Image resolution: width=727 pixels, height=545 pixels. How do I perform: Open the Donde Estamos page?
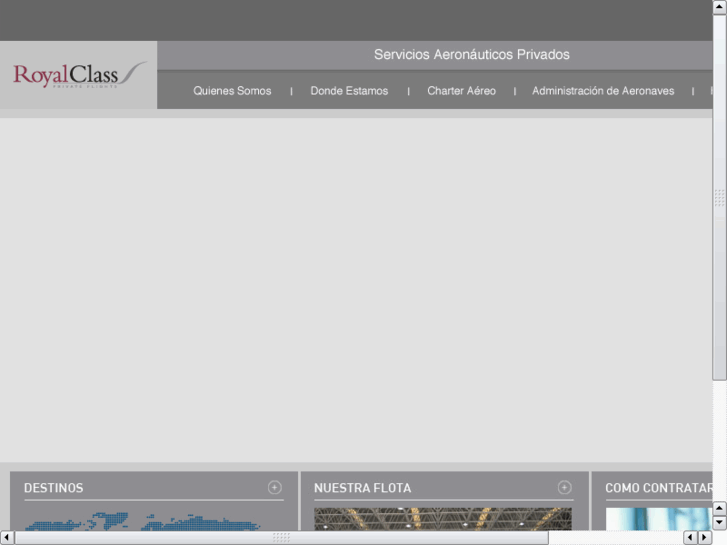click(349, 91)
